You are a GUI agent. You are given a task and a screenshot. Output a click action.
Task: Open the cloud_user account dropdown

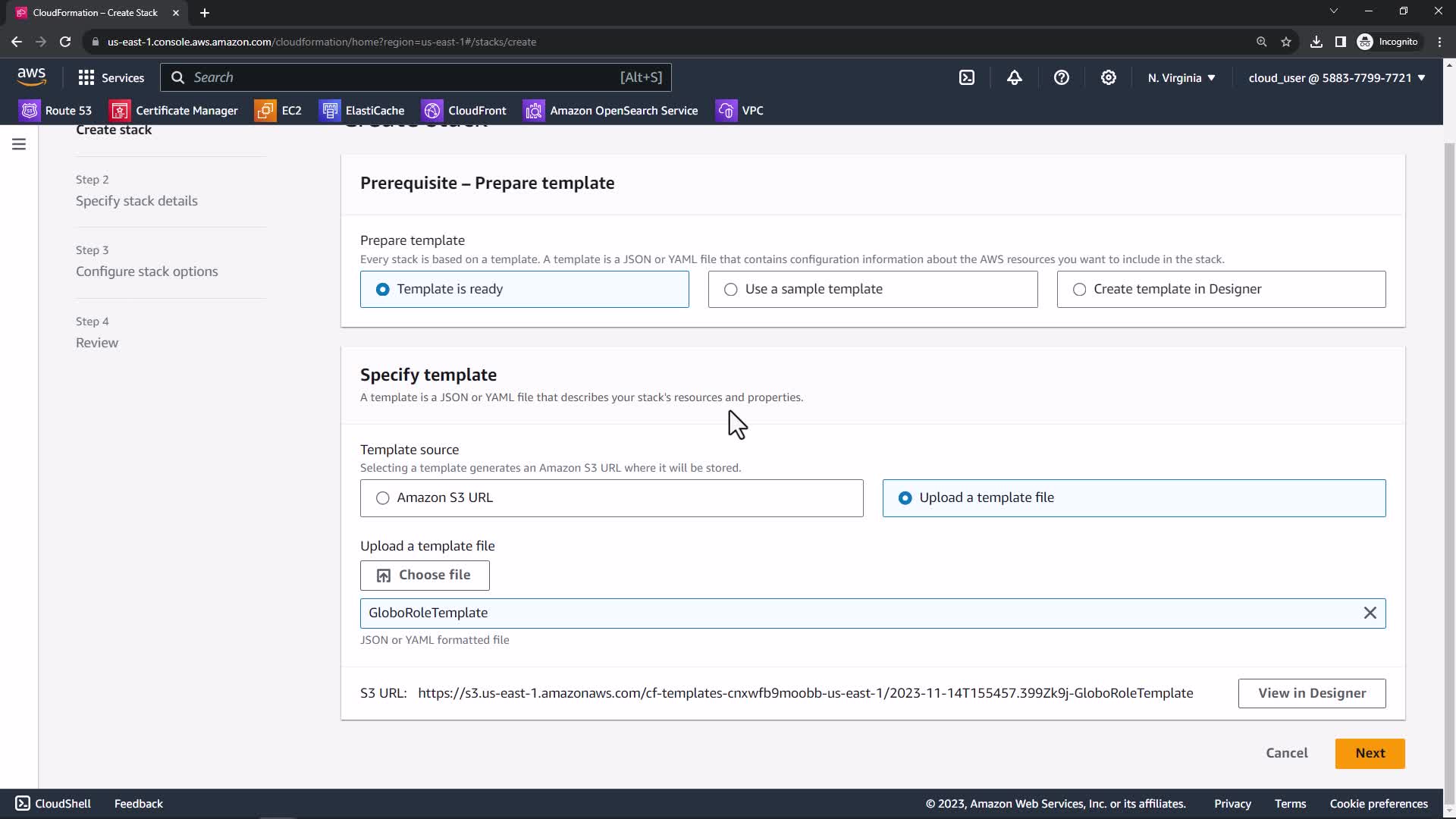point(1336,77)
